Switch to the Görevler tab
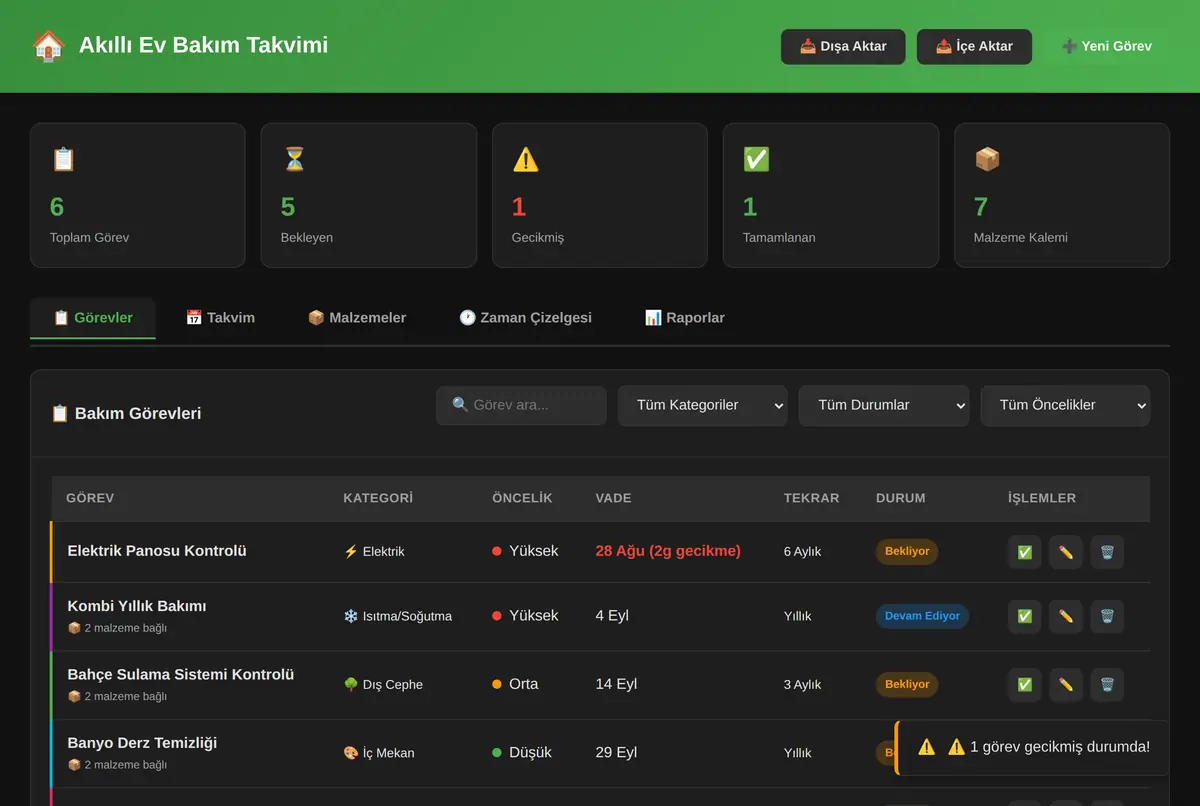The image size is (1200, 806). point(93,318)
